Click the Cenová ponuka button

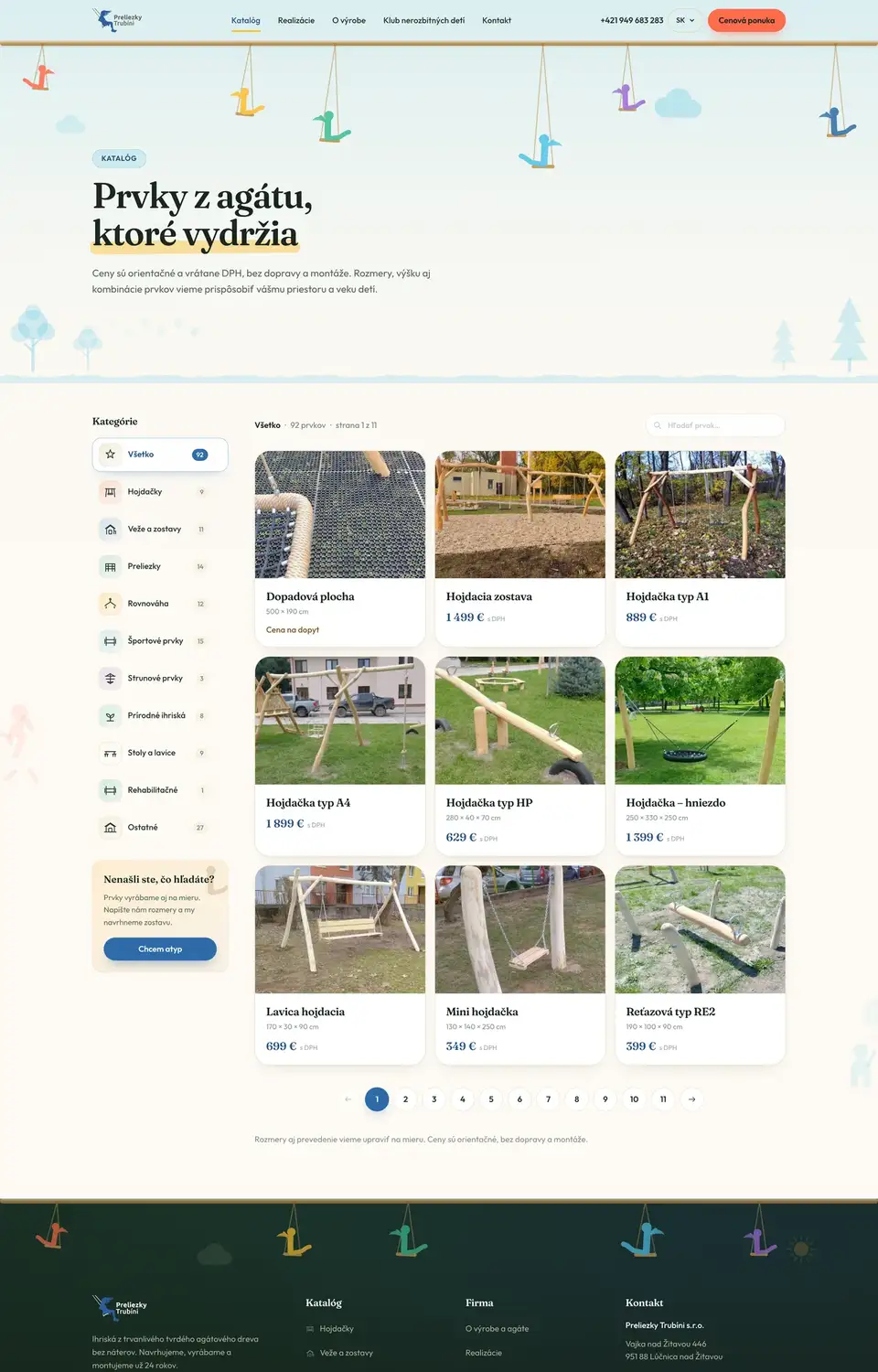[x=746, y=20]
